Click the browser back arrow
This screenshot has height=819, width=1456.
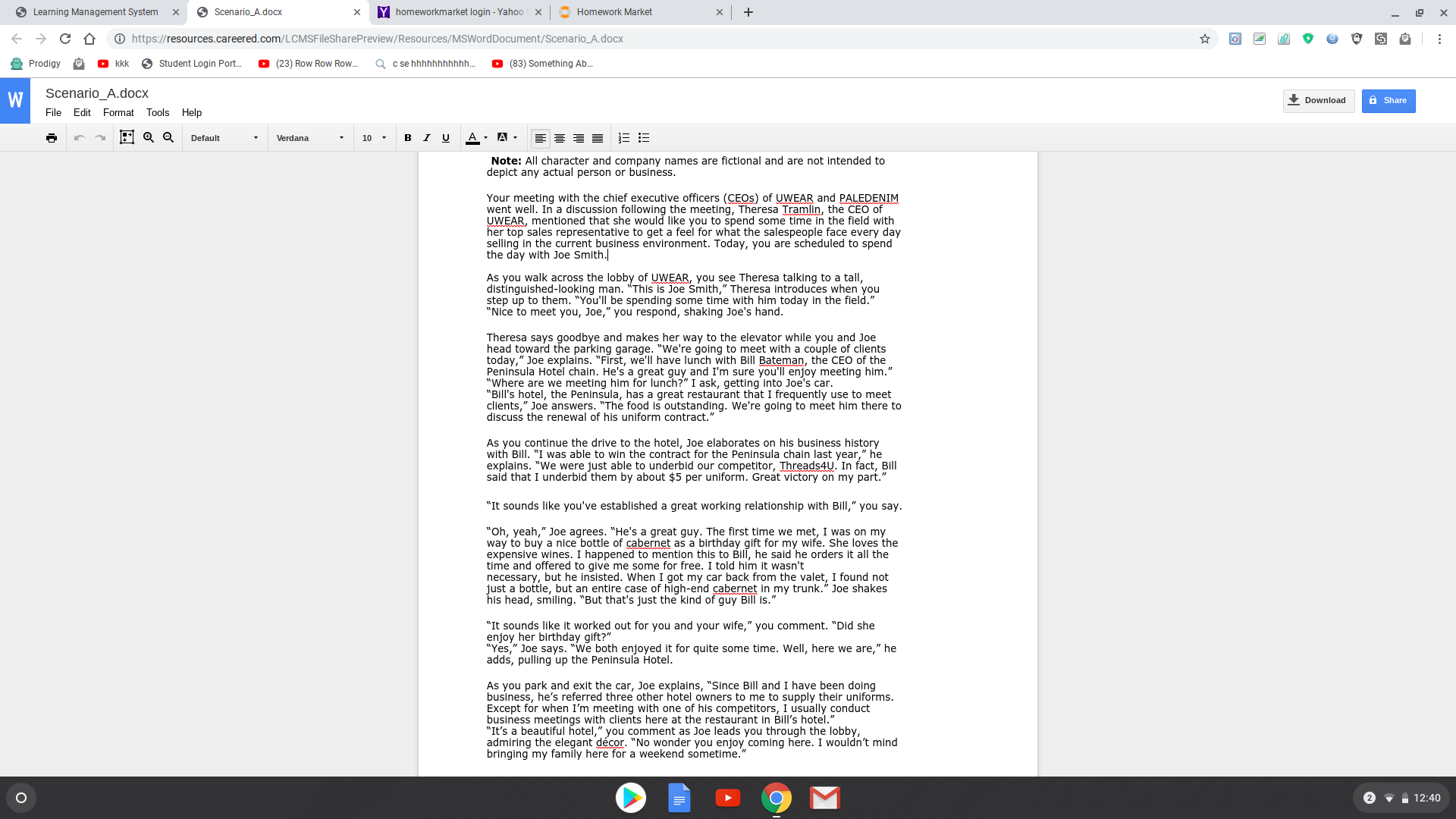17,39
